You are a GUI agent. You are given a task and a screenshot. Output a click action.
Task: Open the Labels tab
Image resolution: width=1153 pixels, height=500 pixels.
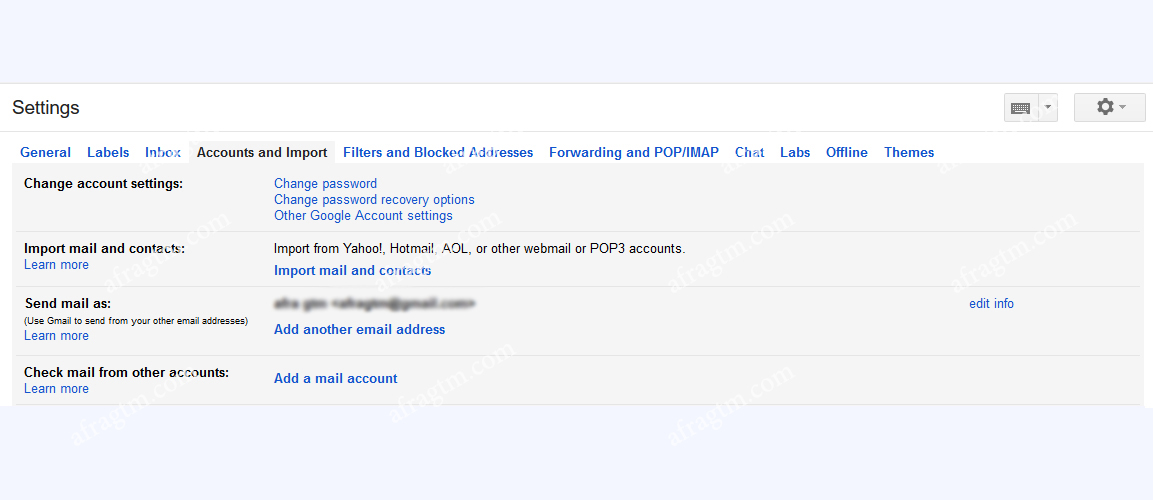[x=108, y=152]
